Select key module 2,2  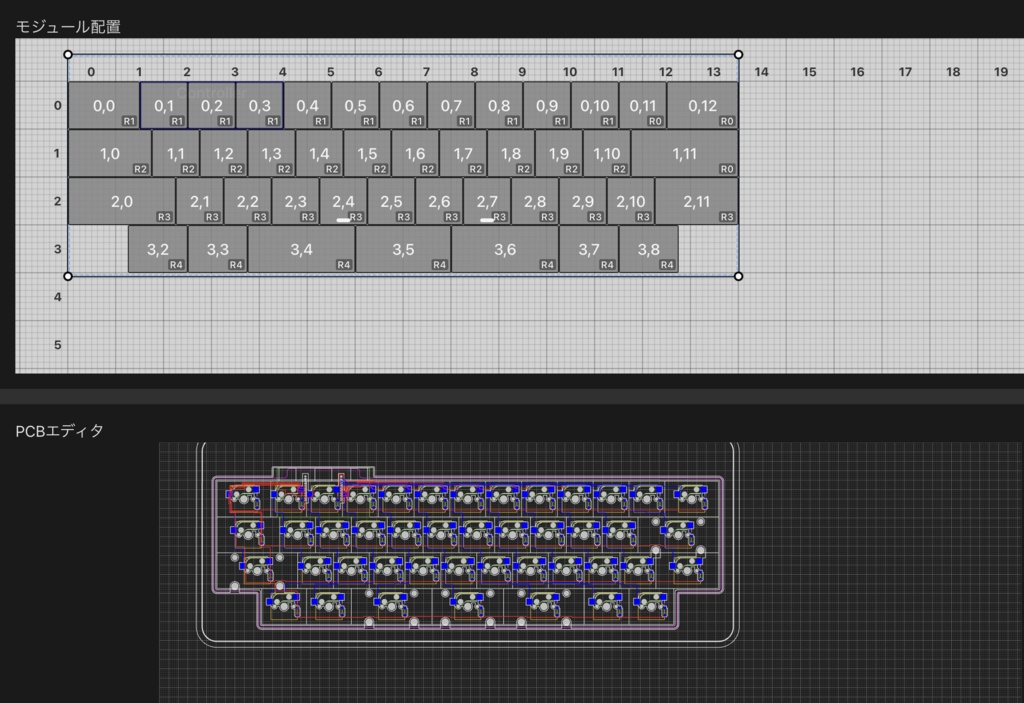pos(248,201)
